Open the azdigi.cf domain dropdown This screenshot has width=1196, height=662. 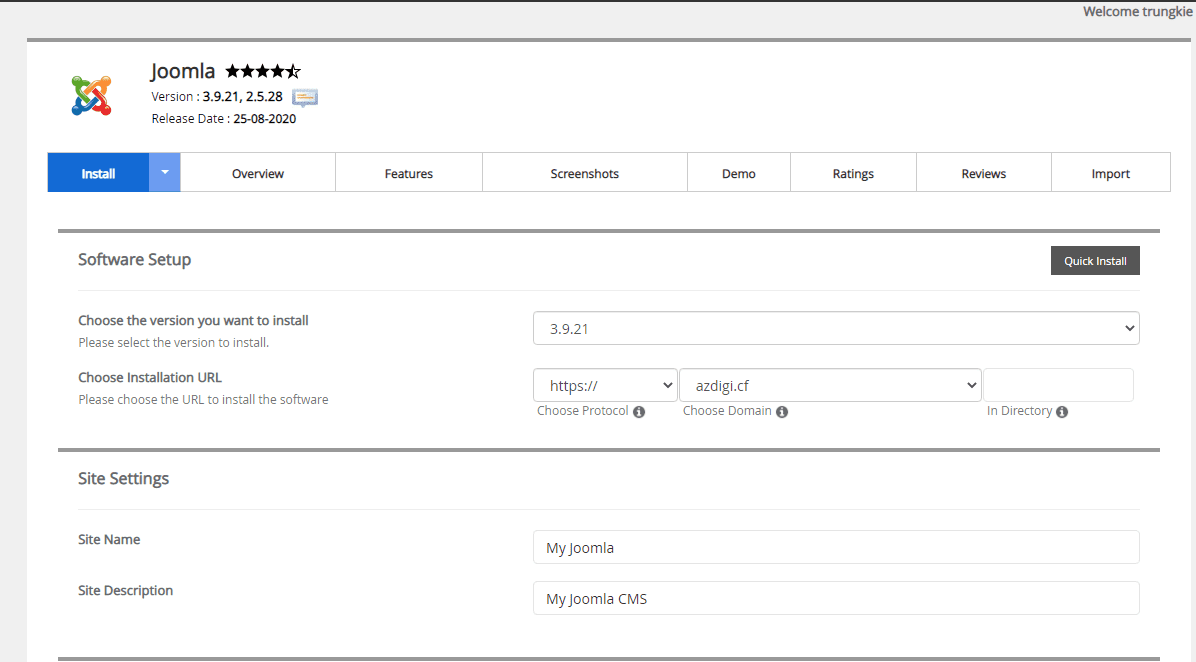coord(830,385)
